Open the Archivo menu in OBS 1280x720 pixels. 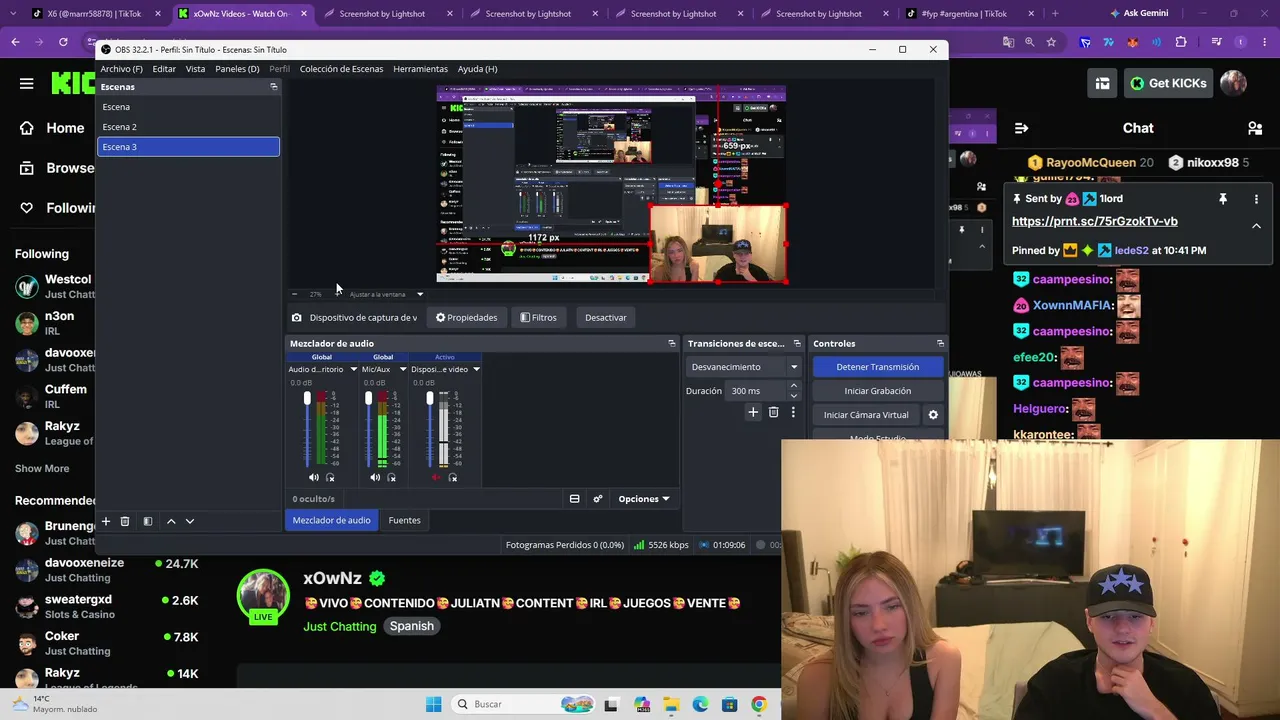[x=121, y=69]
